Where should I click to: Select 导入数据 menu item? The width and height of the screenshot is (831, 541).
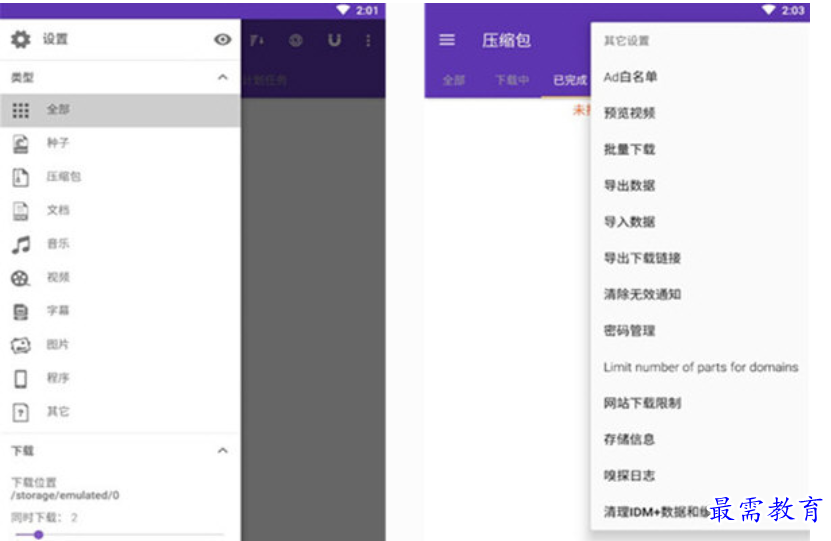630,221
